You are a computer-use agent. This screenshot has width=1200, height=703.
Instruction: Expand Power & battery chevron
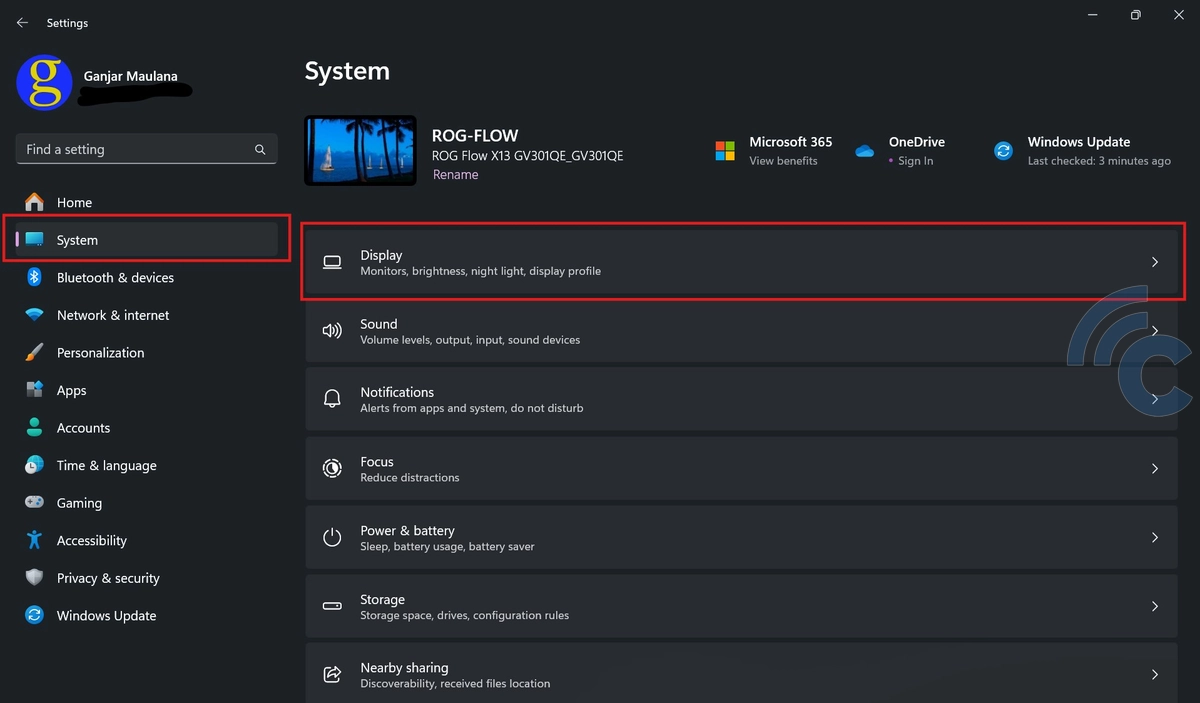click(1154, 538)
